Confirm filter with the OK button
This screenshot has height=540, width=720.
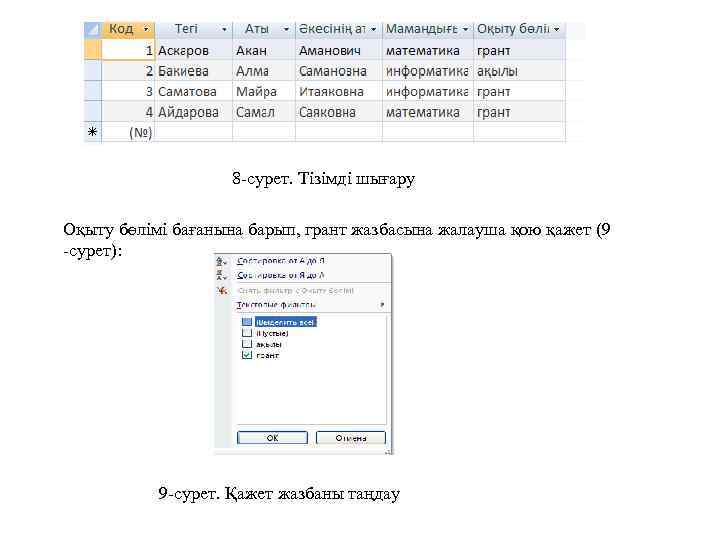click(x=272, y=438)
